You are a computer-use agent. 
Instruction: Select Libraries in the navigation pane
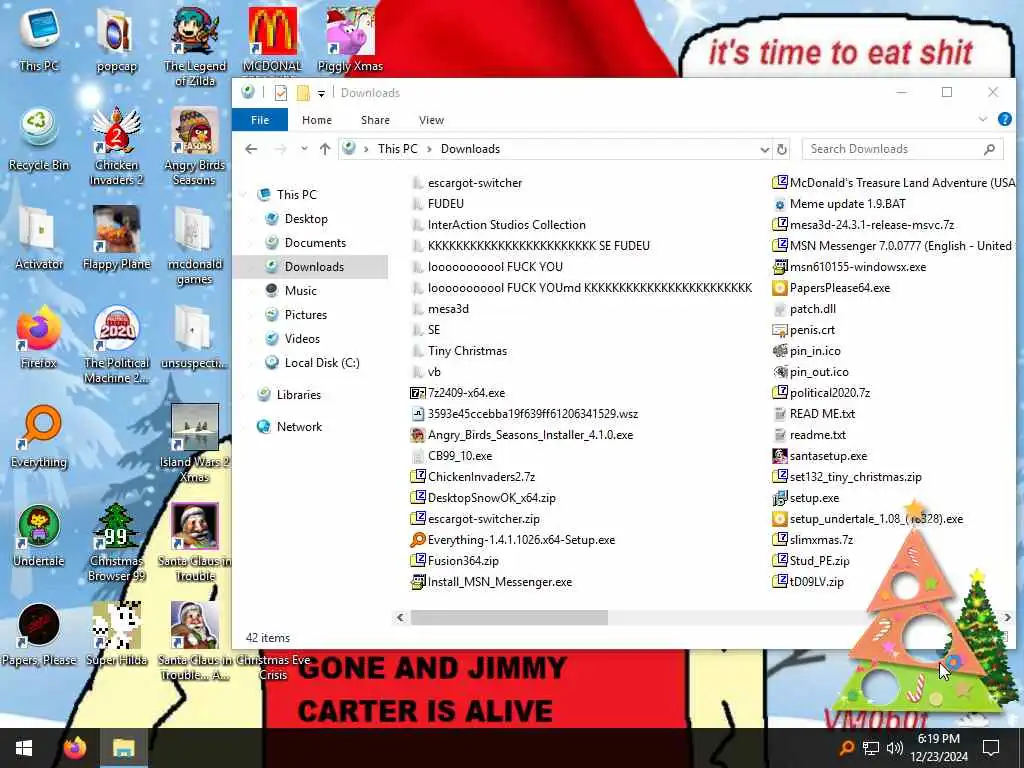[x=298, y=394]
